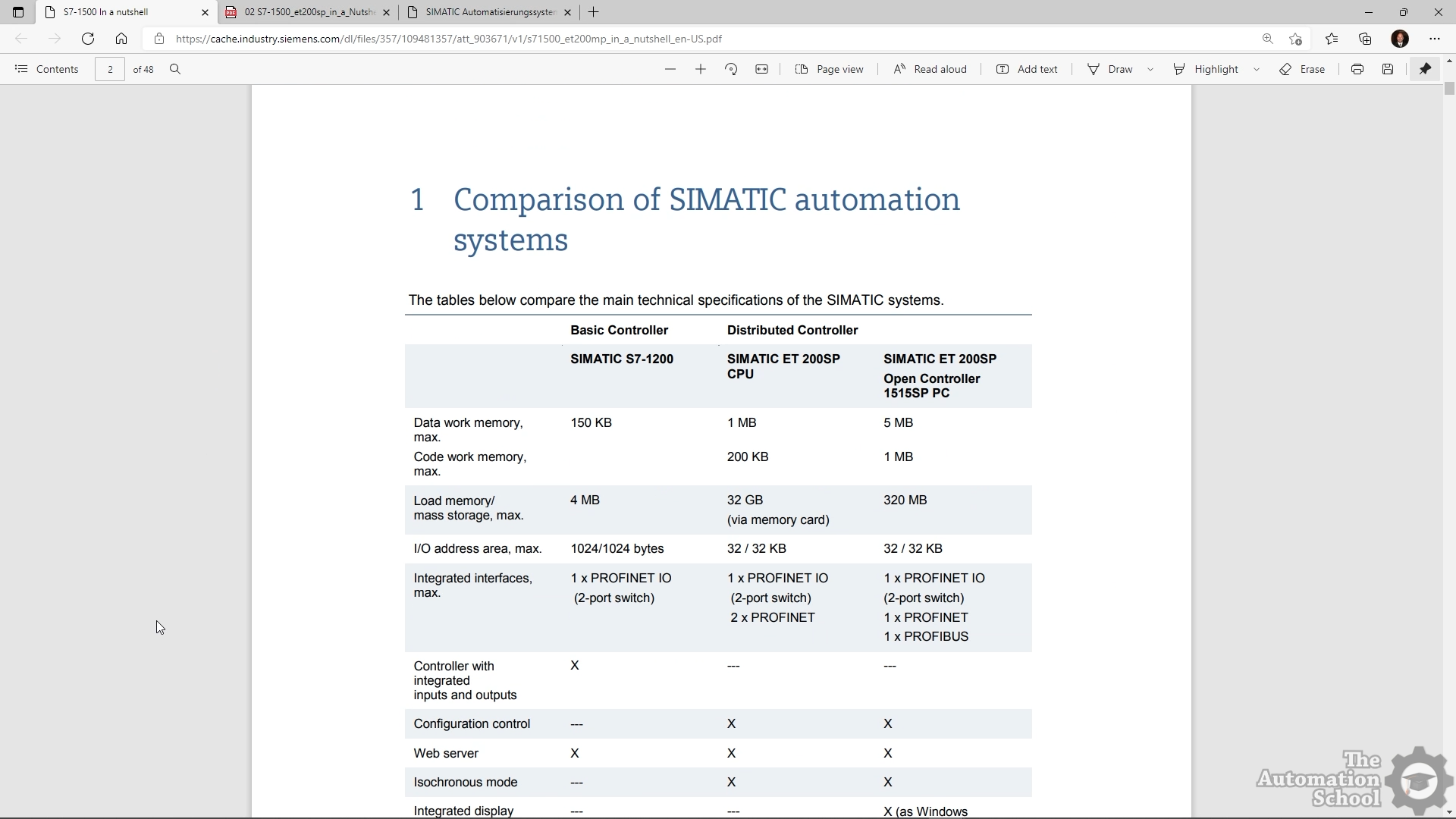Print the PDF document
The width and height of the screenshot is (1456, 819).
click(x=1357, y=69)
